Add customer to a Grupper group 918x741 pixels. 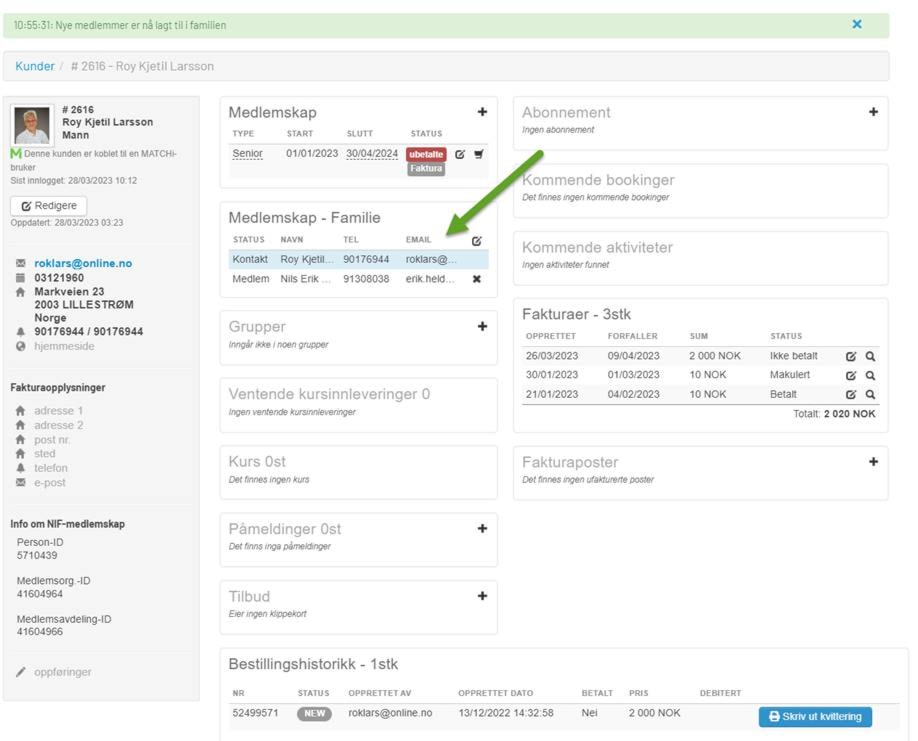(482, 327)
